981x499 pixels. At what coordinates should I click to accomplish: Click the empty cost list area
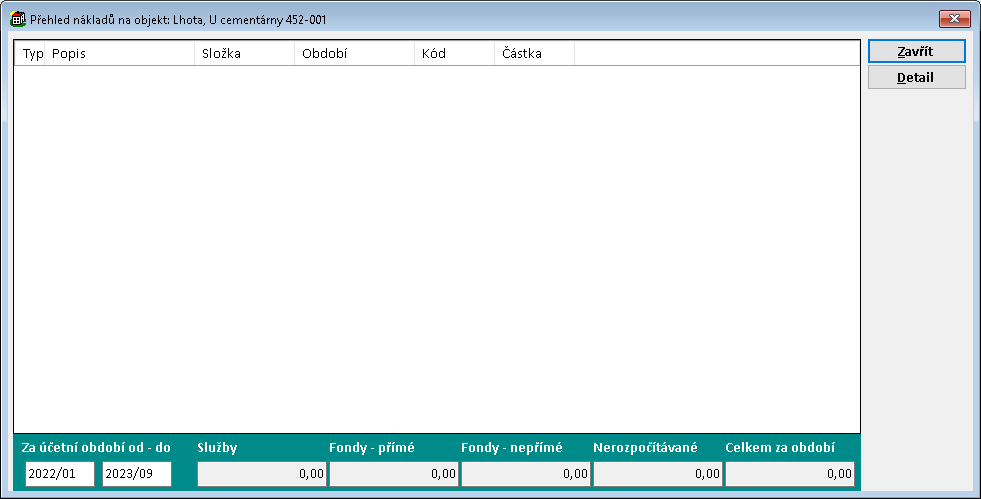coord(436,250)
